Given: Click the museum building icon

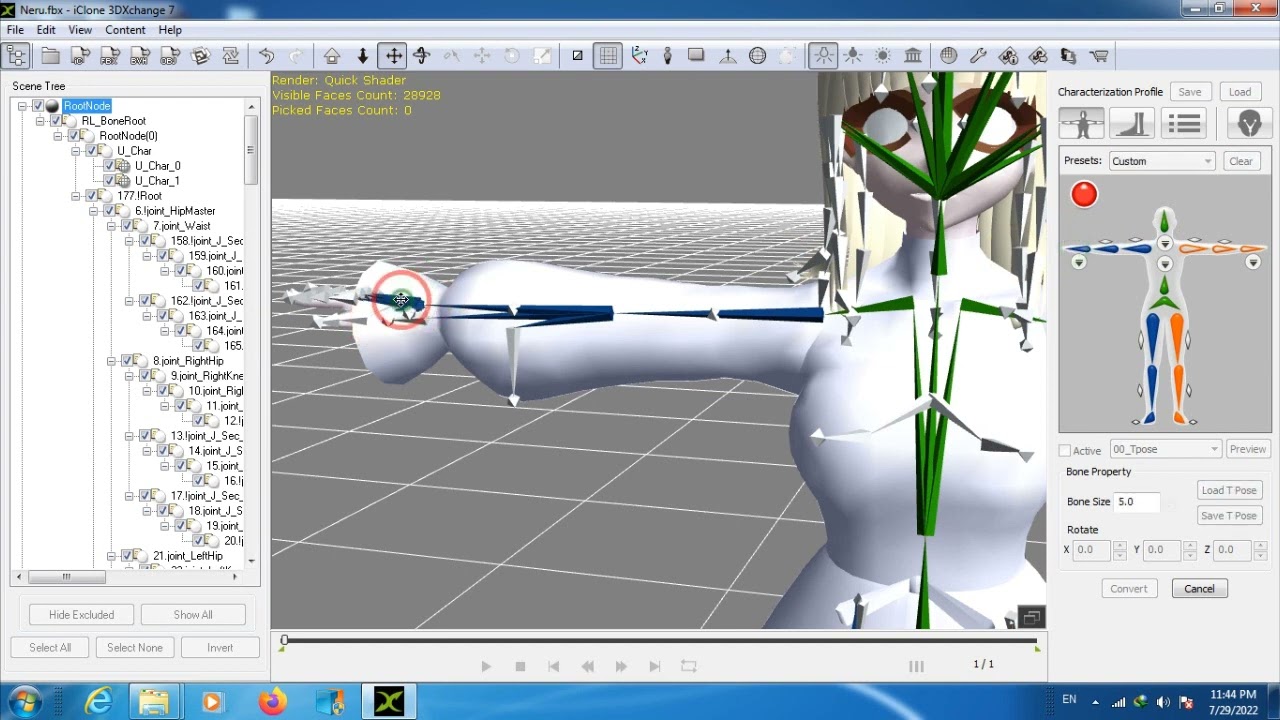Looking at the screenshot, I should tap(913, 56).
